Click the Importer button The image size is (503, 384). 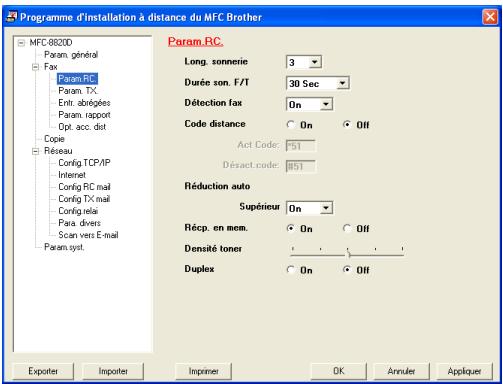click(113, 371)
